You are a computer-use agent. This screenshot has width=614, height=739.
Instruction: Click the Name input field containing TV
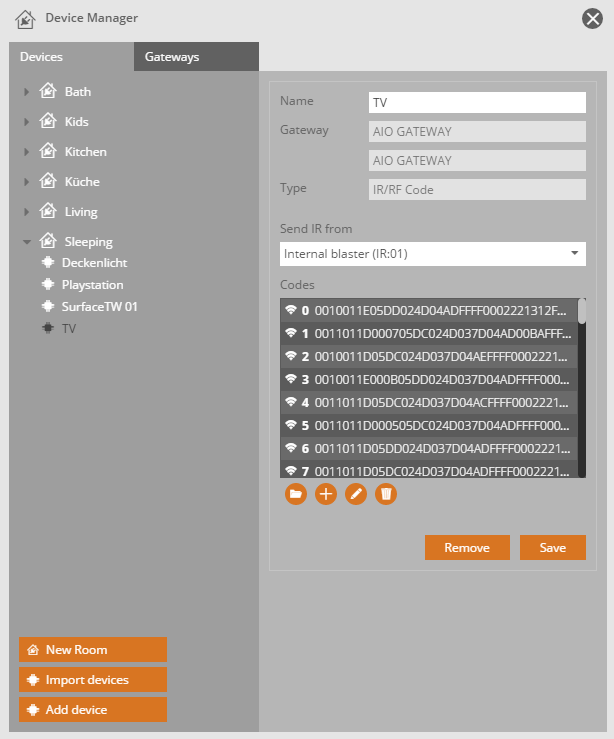click(x=476, y=103)
